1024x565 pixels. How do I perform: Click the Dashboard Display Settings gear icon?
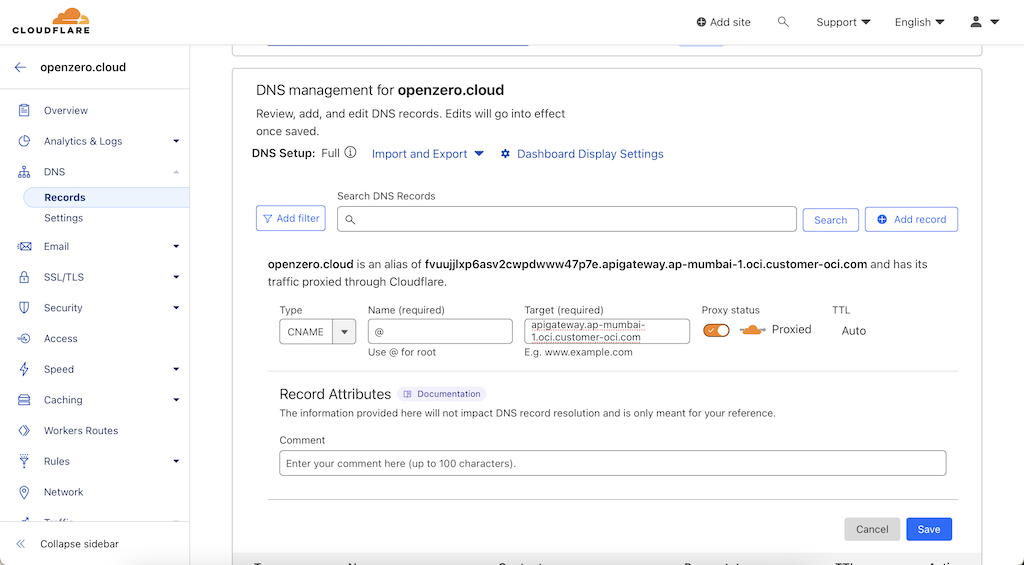505,154
